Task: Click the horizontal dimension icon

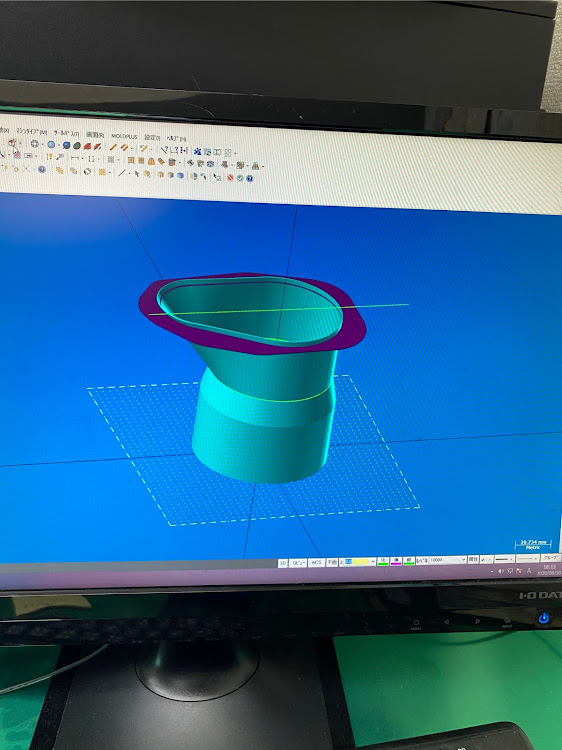Action: point(75,157)
